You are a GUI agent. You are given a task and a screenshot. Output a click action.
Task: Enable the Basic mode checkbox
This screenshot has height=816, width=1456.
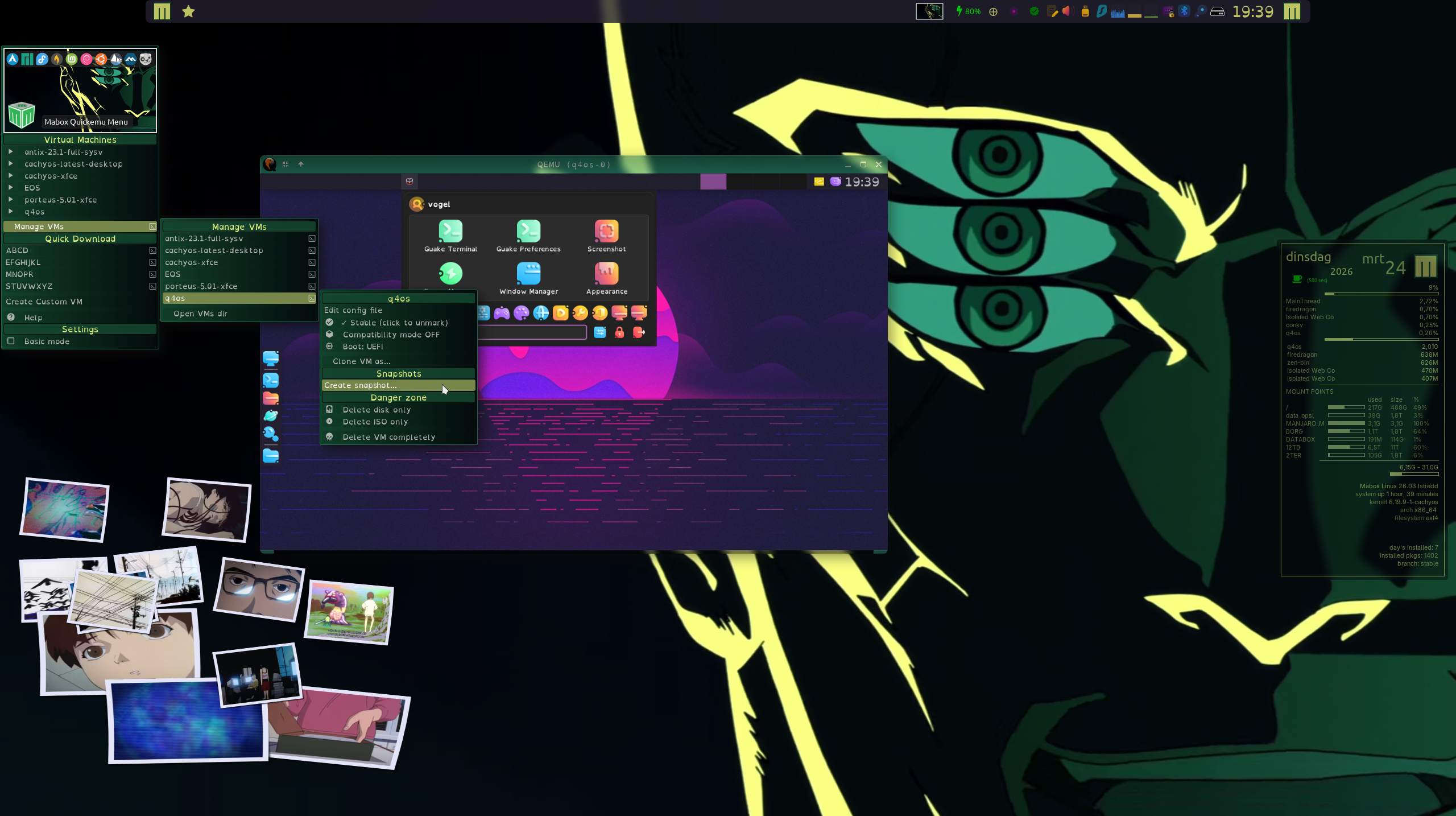(x=11, y=341)
